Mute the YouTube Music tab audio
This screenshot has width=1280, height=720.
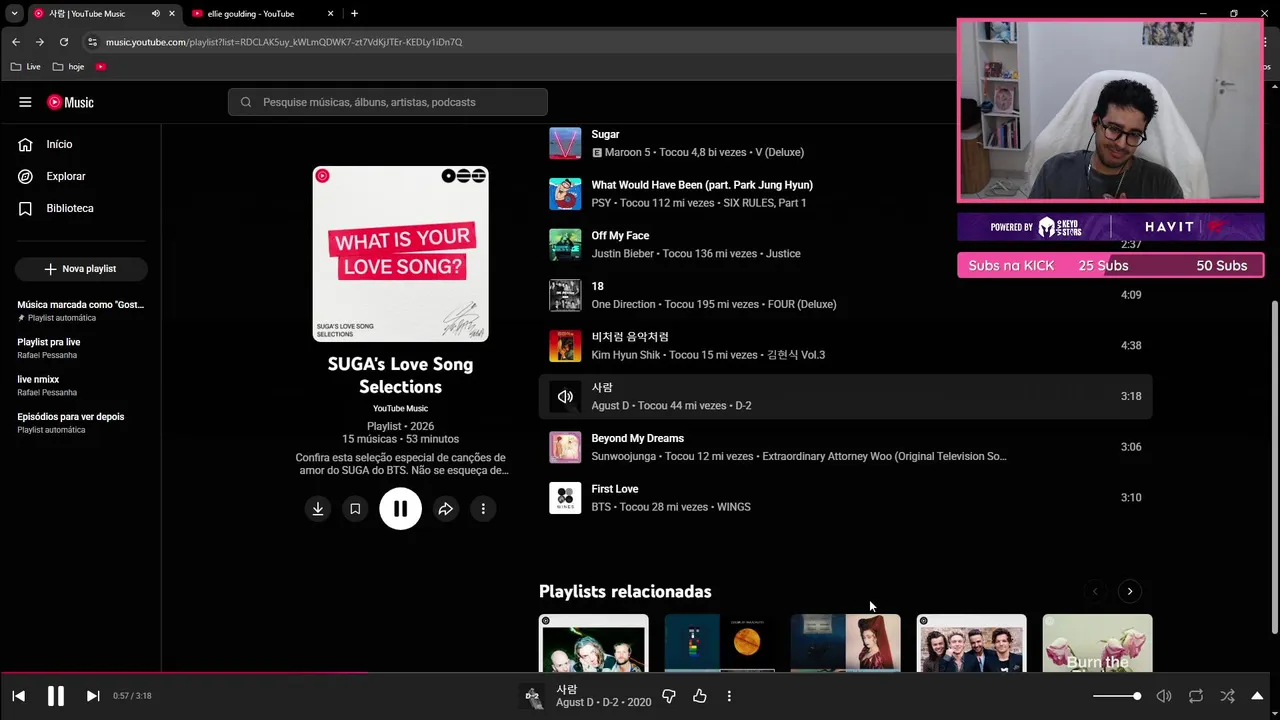(x=156, y=14)
